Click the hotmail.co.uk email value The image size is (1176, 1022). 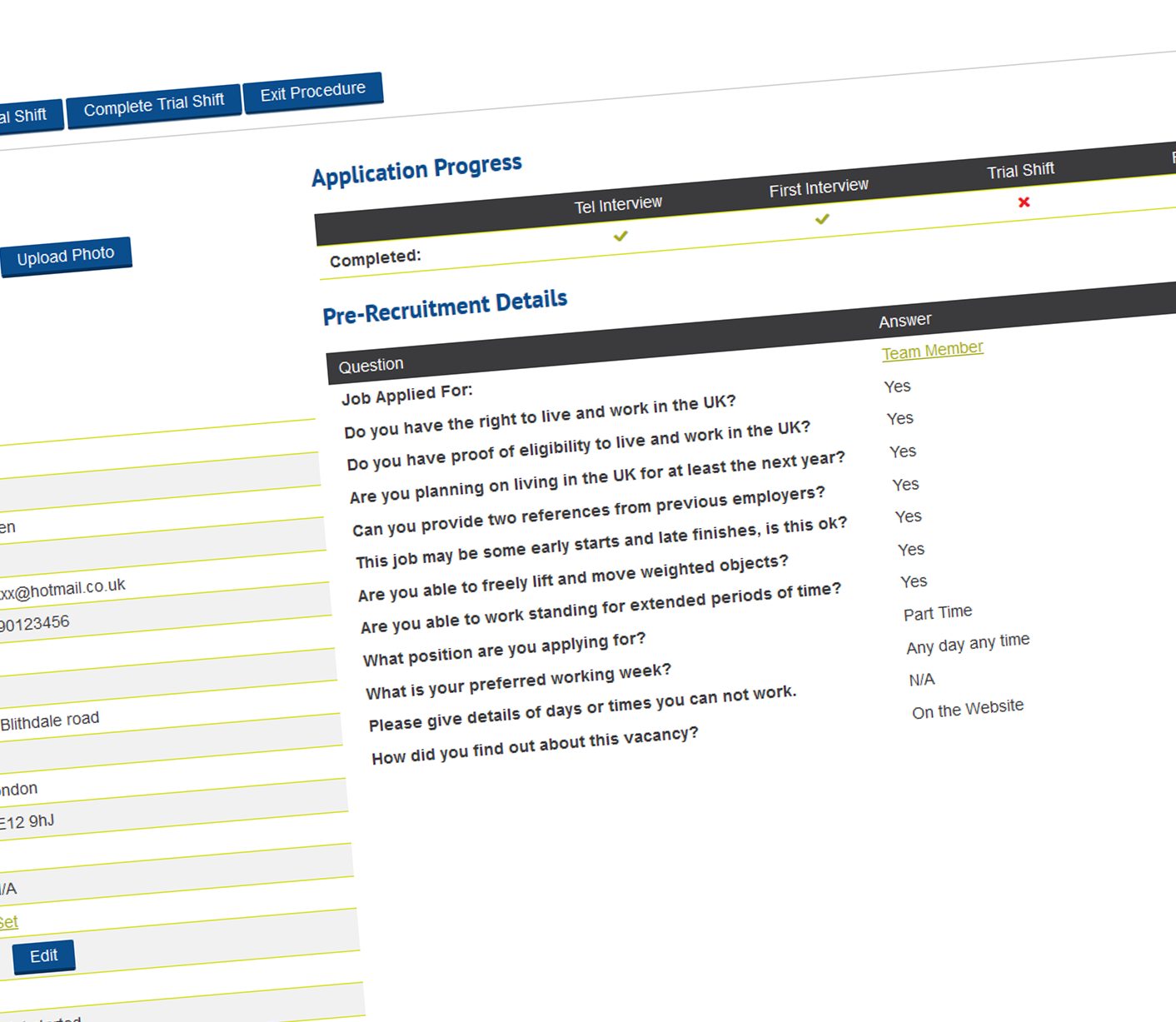pyautogui.click(x=62, y=589)
